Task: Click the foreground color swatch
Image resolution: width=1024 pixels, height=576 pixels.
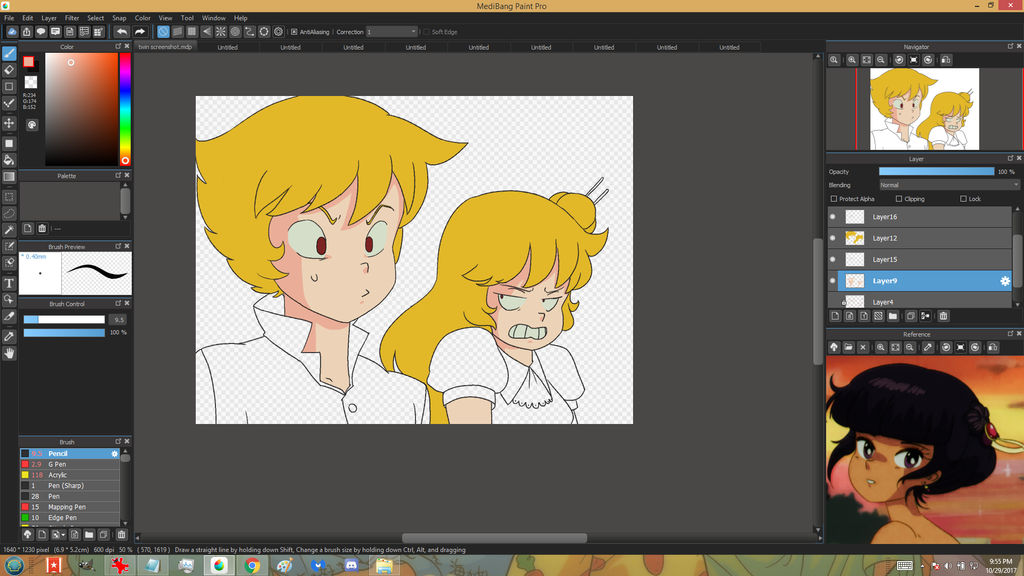Action: tap(29, 61)
